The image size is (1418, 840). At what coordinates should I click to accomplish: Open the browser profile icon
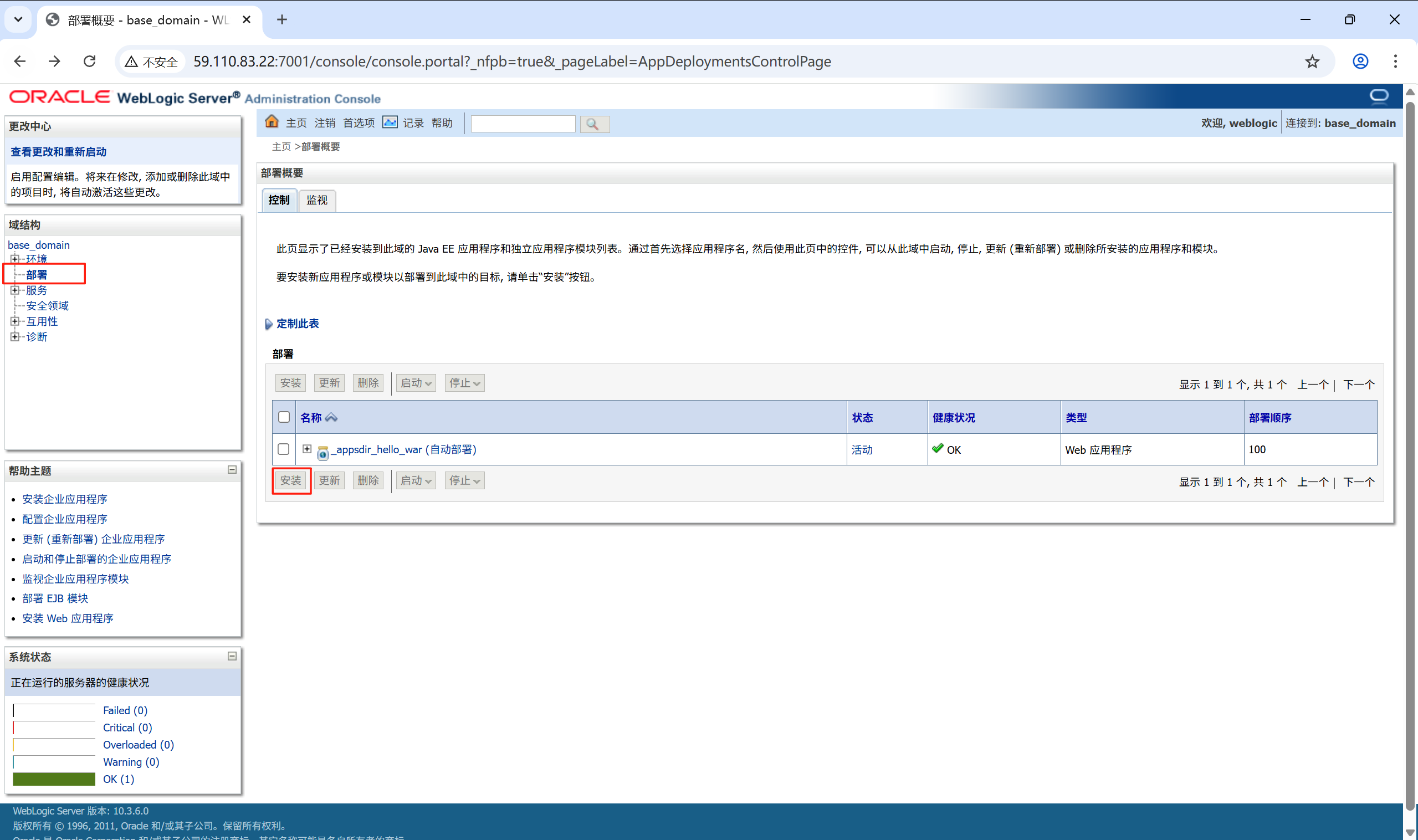point(1360,61)
